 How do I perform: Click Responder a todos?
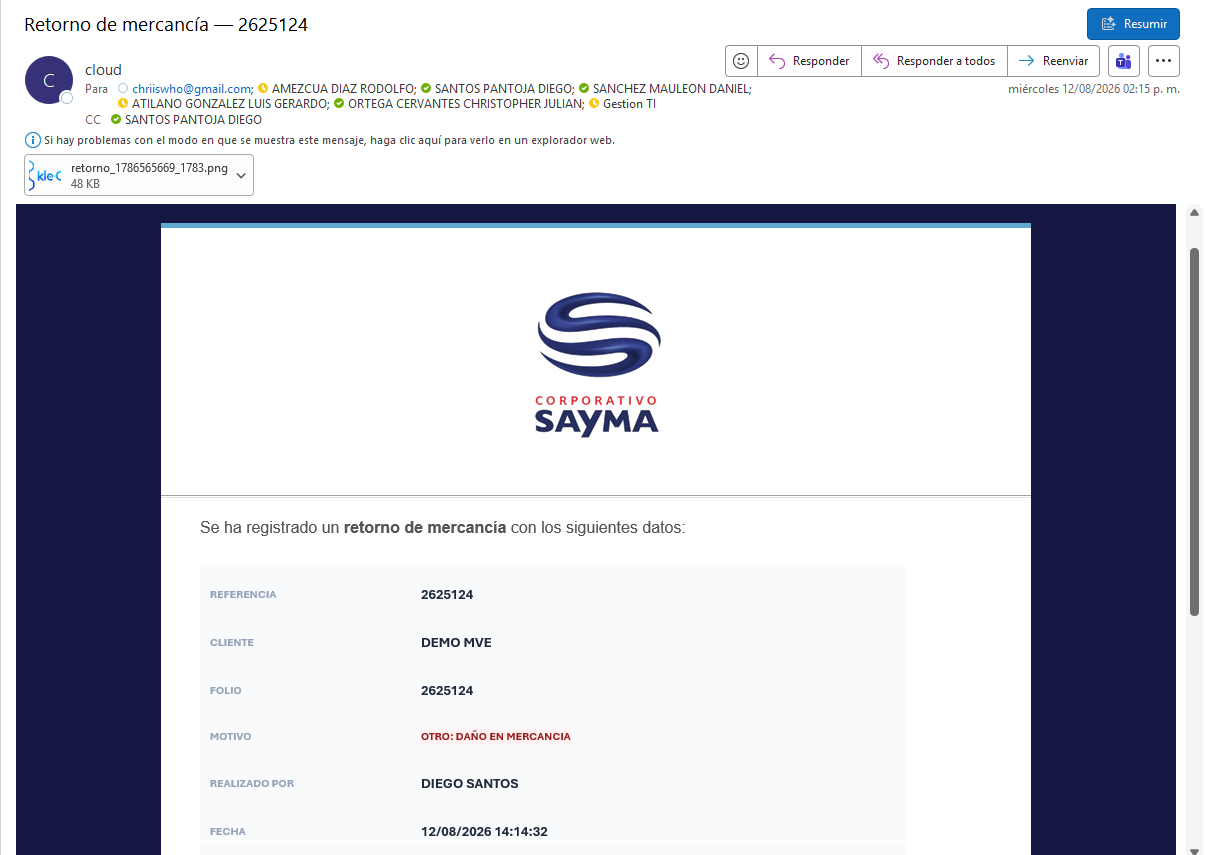pos(934,61)
